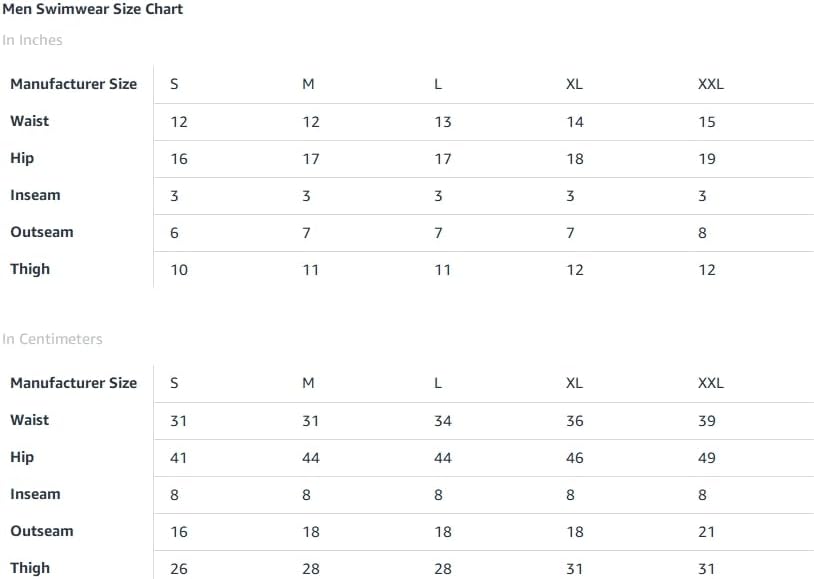Select the XL waist value 36 in centimeters

(575, 421)
